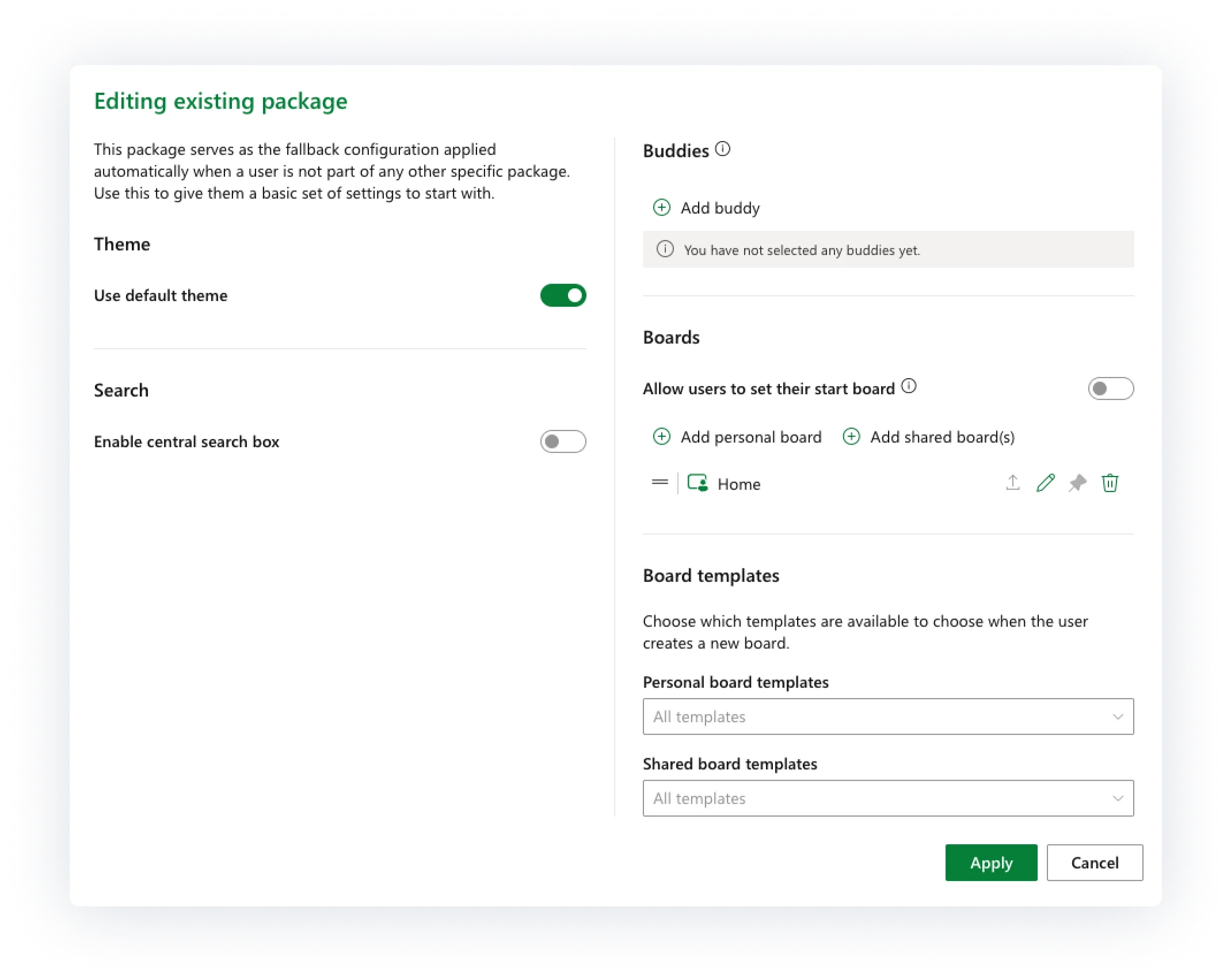Viewport: 1231px width, 980px height.
Task: Click 'You have not selected any buddies yet.' notice
Action: pos(888,249)
